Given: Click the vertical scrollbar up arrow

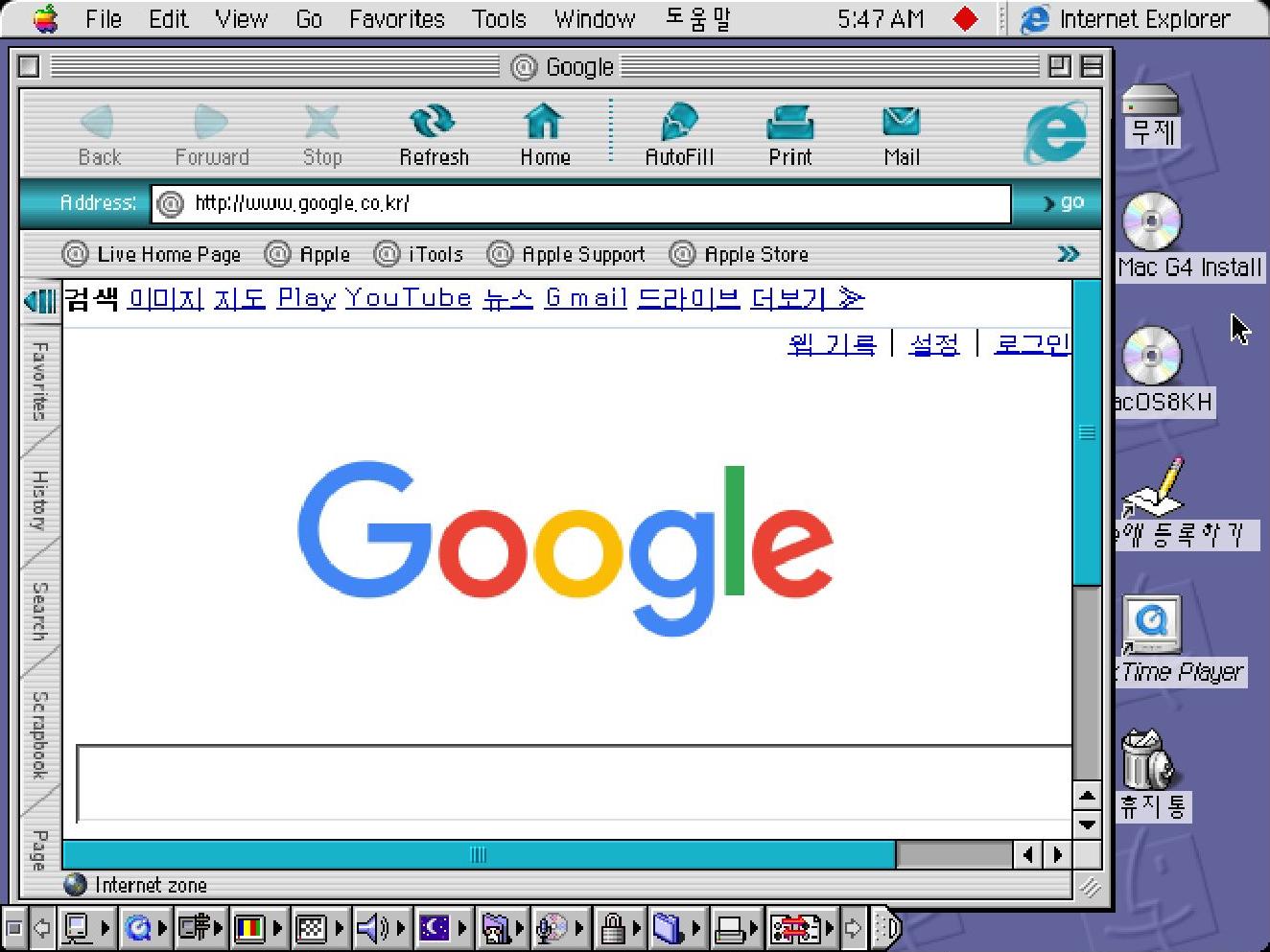Looking at the screenshot, I should [1087, 795].
